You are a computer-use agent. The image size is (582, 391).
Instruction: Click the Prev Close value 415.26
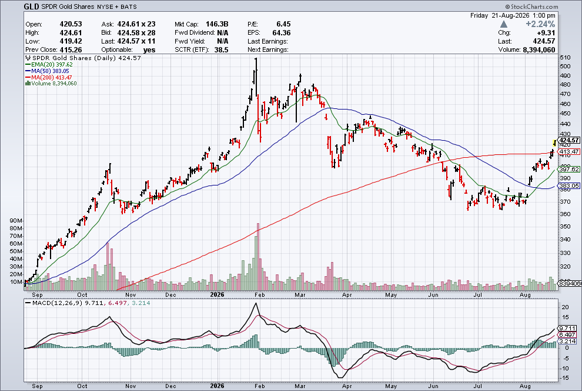click(71, 50)
